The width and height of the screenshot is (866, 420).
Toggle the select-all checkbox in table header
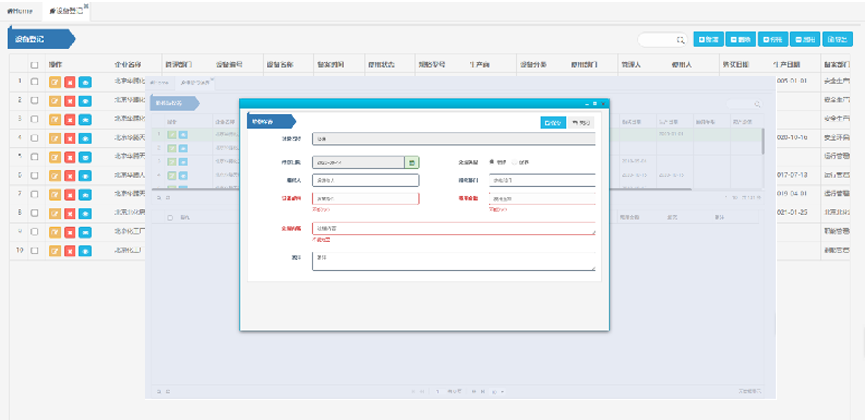[x=35, y=65]
